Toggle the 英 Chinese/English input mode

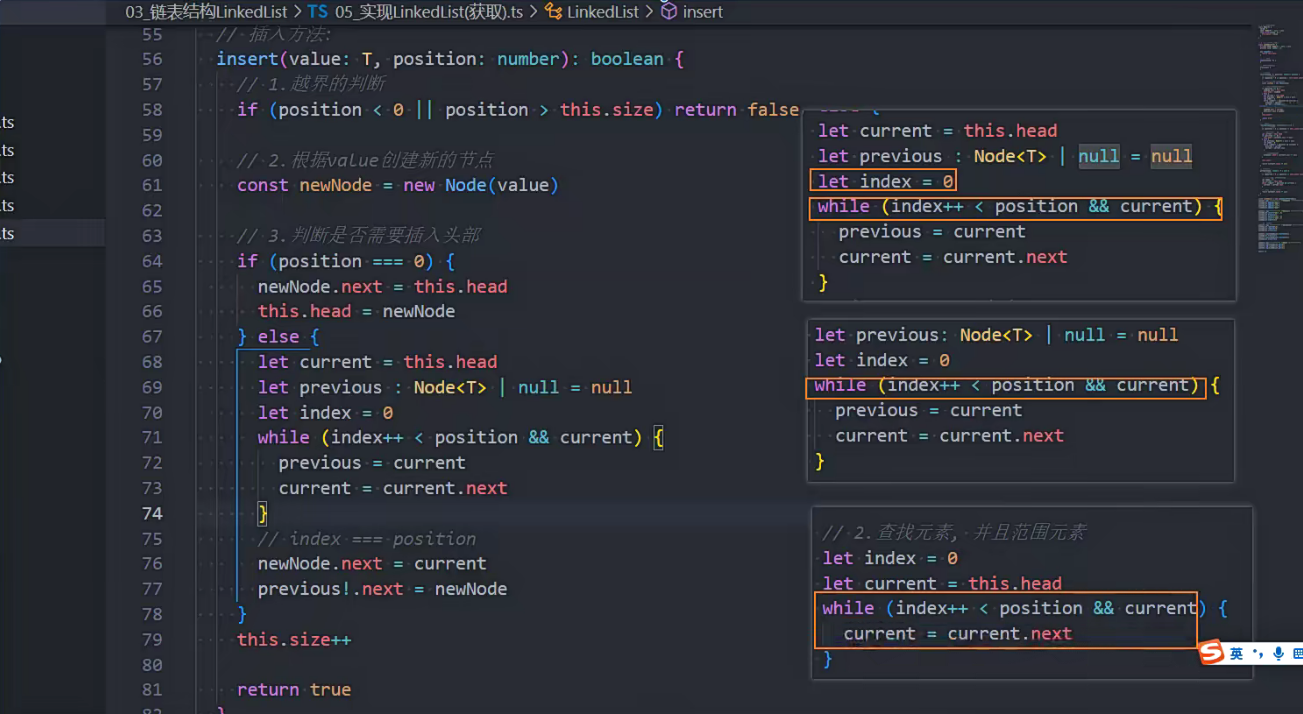click(x=1237, y=654)
